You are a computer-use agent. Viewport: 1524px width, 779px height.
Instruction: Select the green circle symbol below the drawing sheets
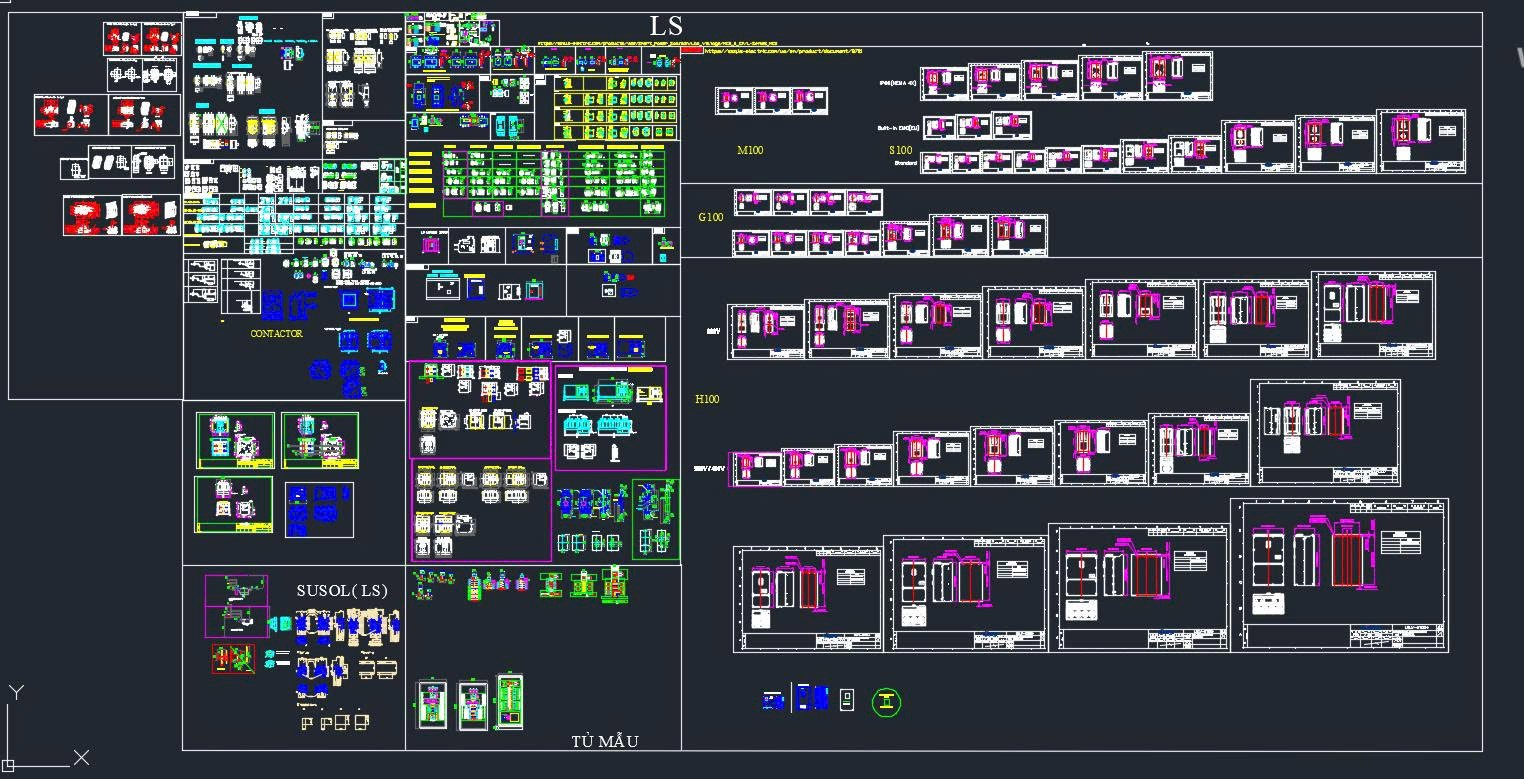tap(887, 702)
